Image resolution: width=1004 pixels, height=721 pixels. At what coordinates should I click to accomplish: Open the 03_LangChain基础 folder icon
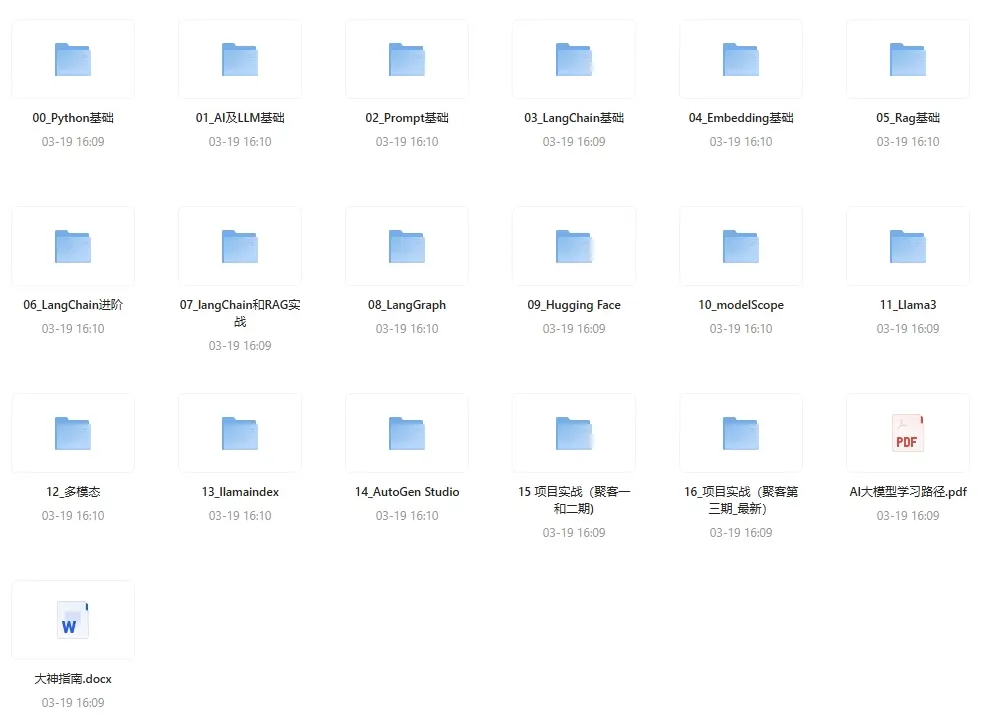(574, 60)
